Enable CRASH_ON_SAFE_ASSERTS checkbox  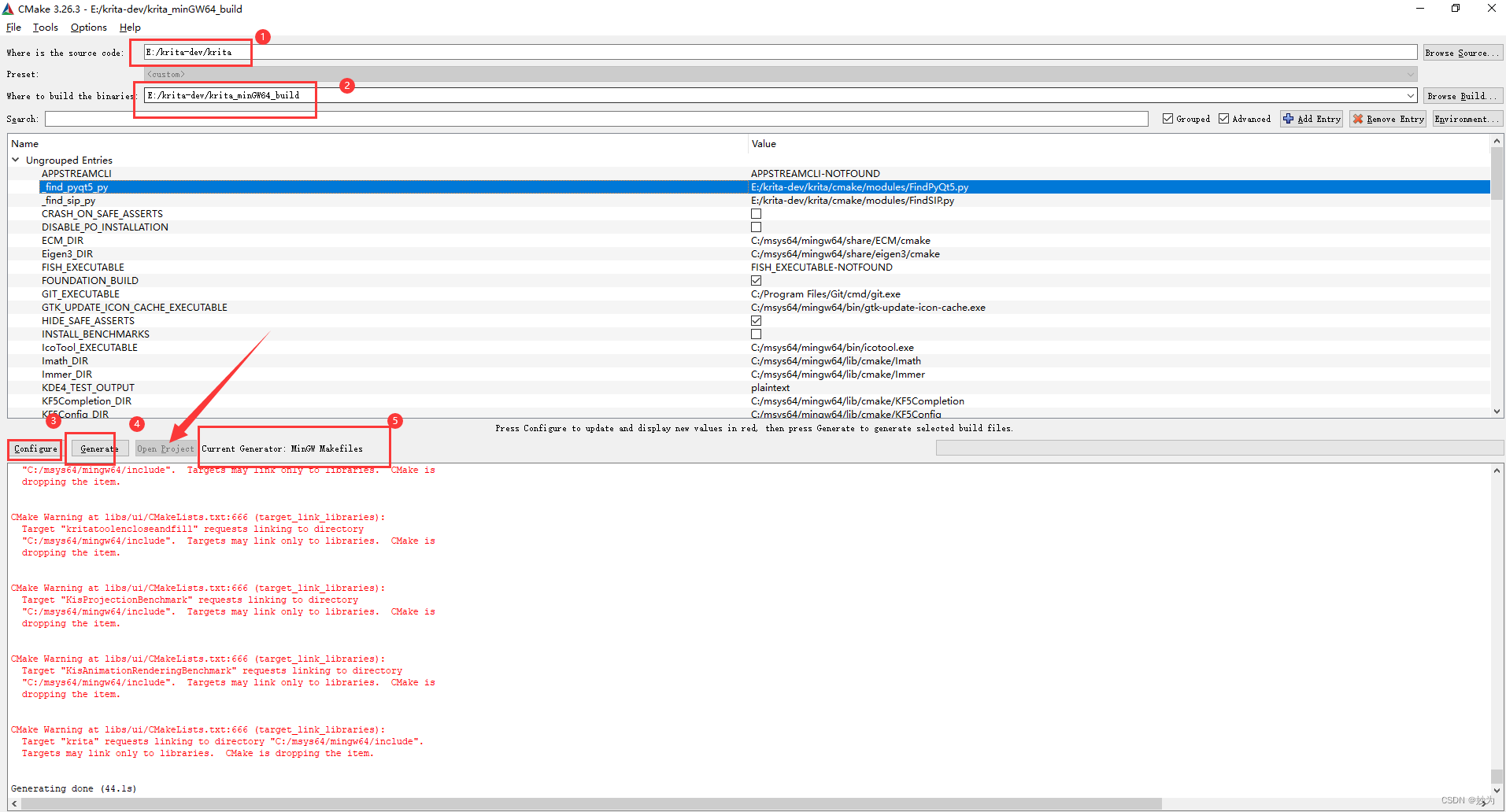click(756, 214)
